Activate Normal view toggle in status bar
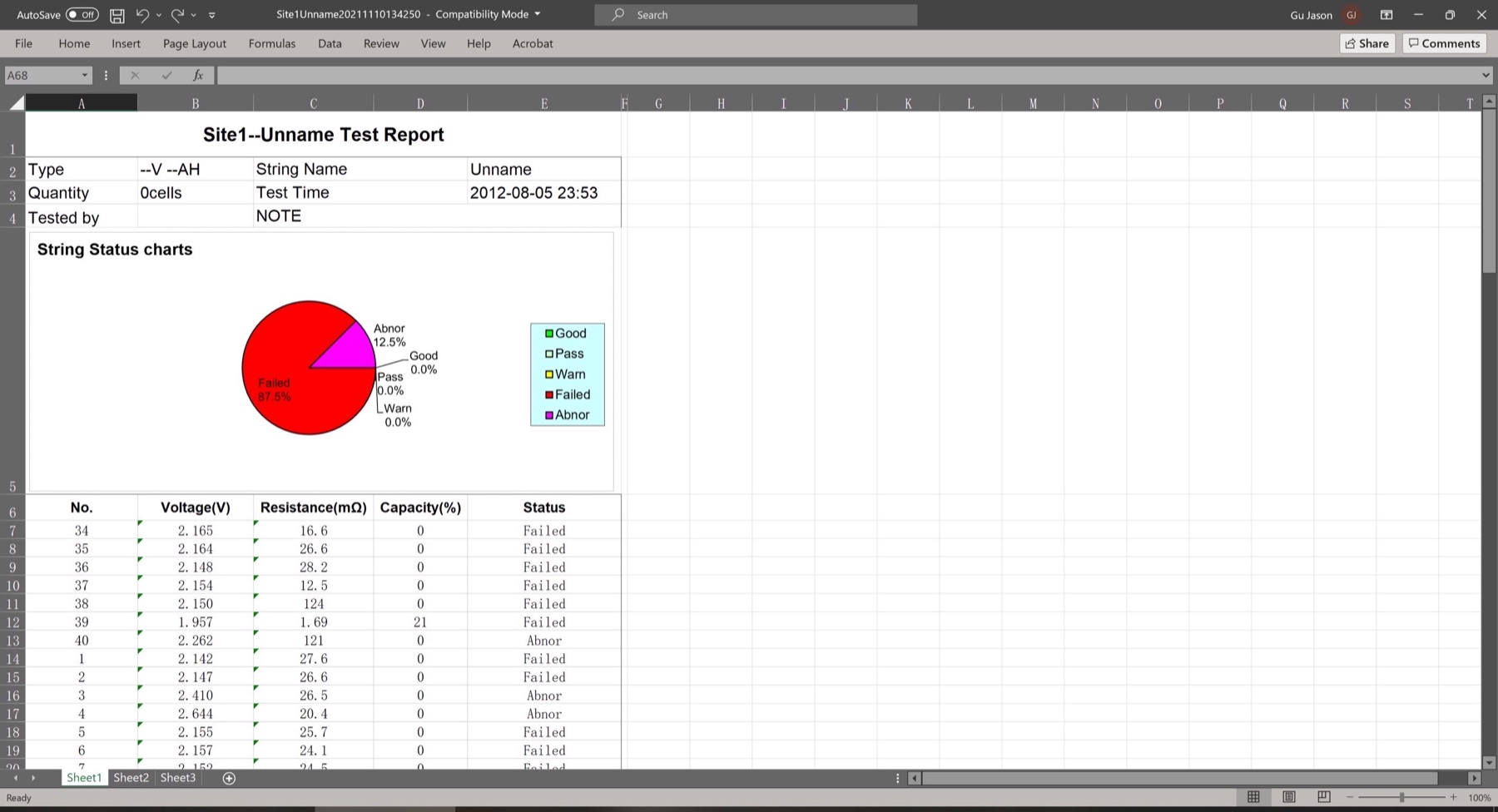The image size is (1498, 812). coord(1254,796)
